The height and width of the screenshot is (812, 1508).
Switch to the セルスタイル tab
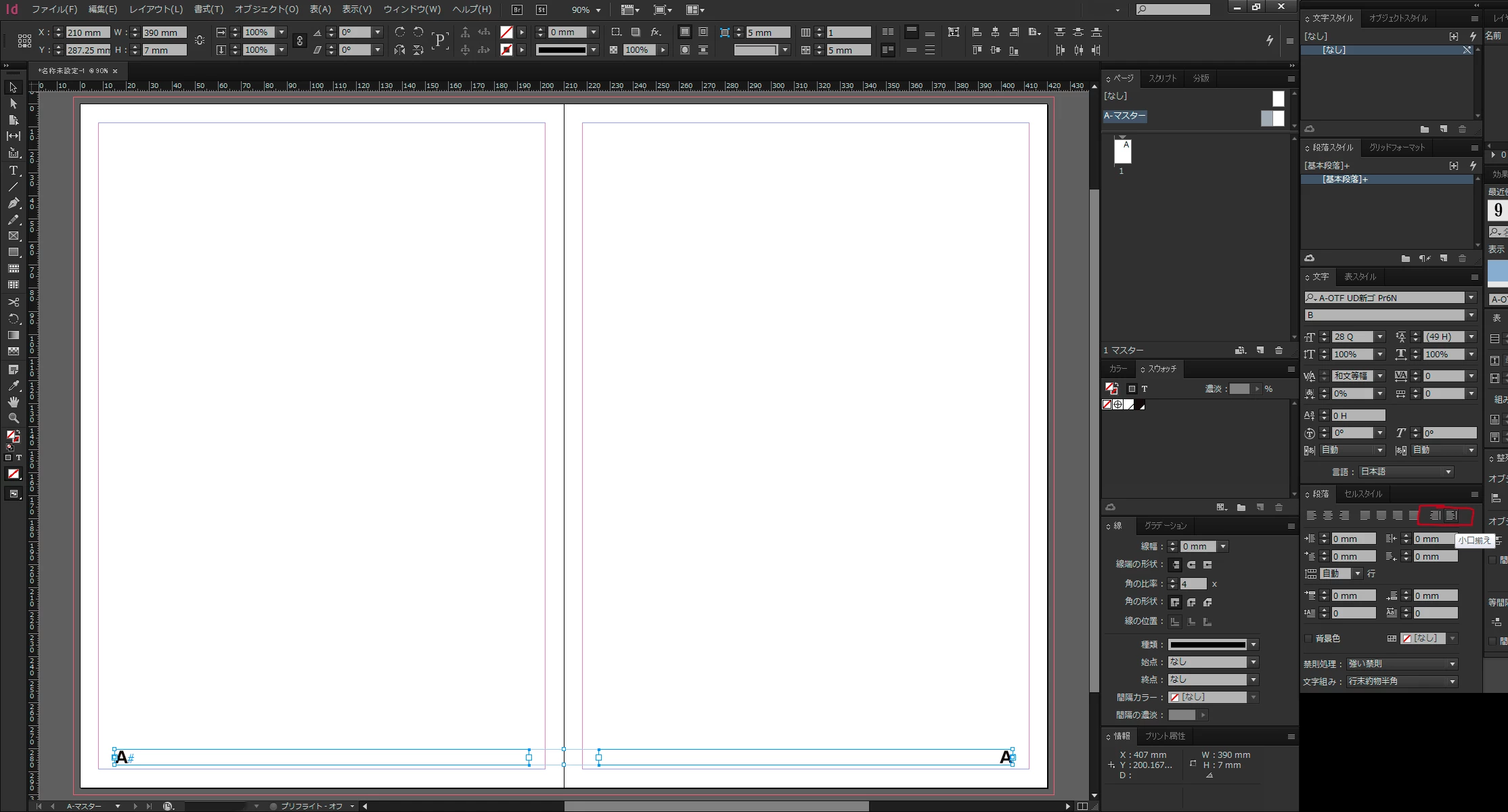tap(1363, 494)
